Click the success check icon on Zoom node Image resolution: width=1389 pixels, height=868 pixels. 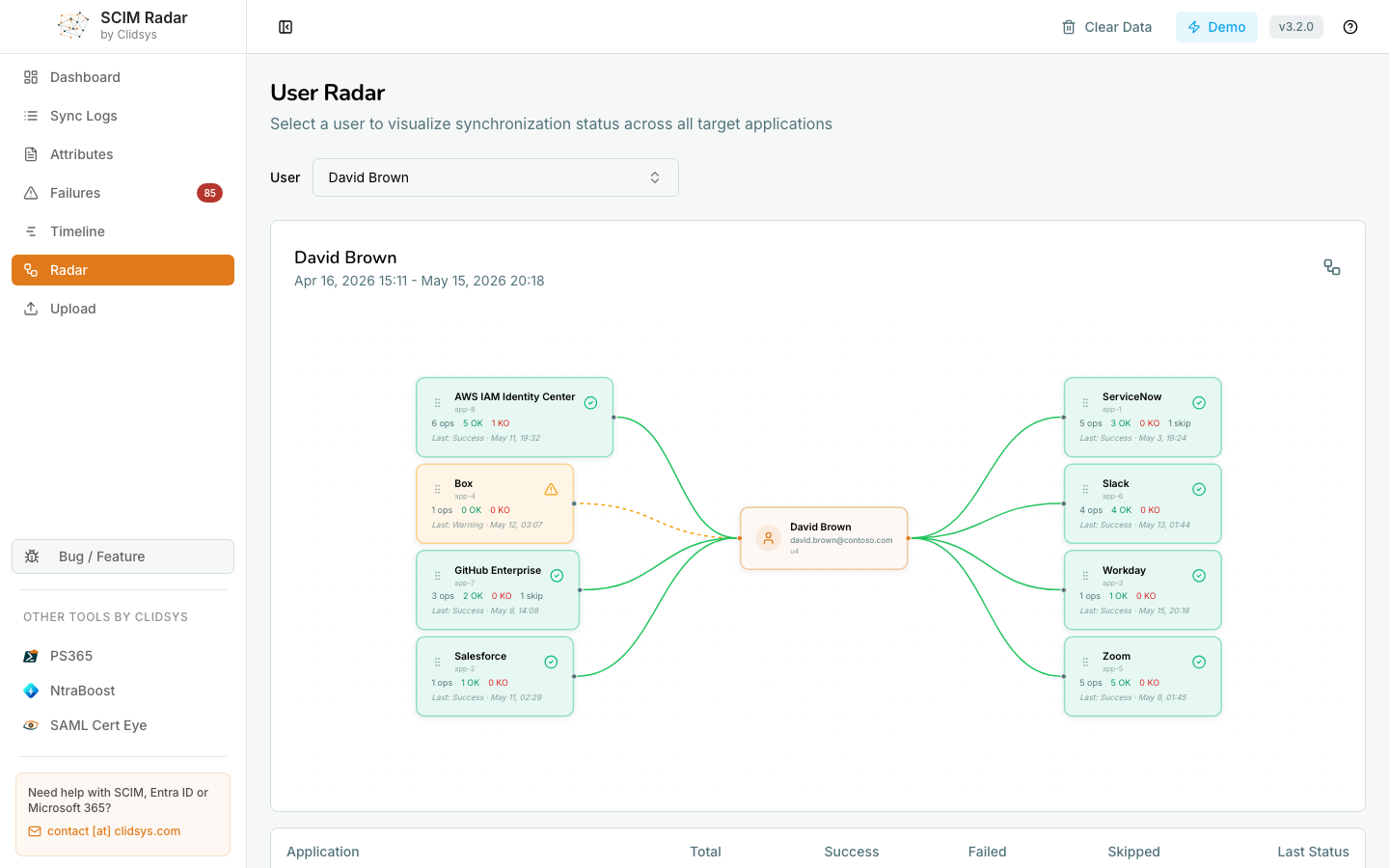1199,662
